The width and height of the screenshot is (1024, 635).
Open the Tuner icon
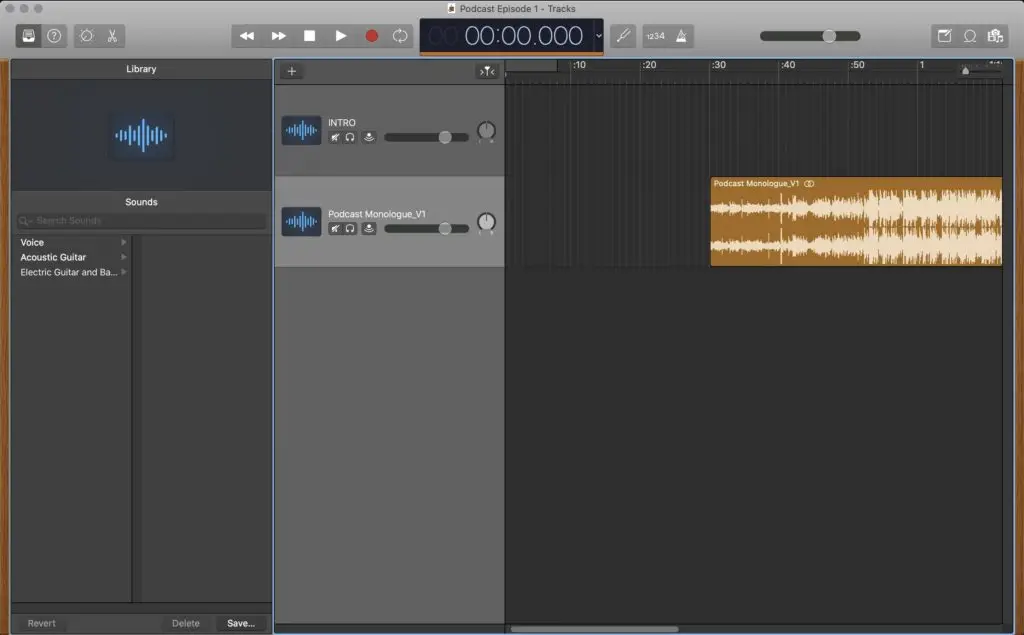(x=622, y=36)
